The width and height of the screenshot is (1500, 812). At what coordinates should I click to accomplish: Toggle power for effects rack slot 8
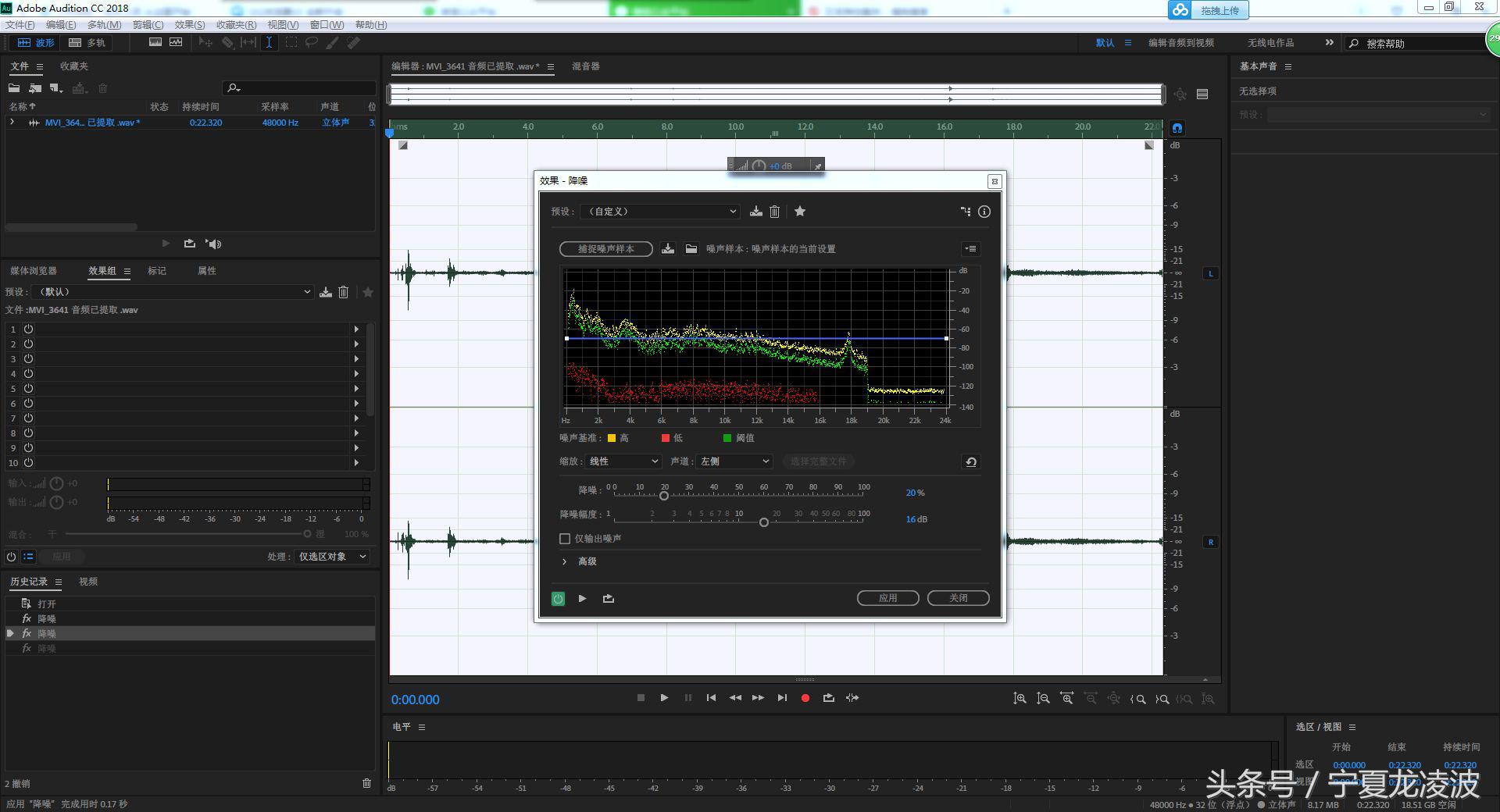pyautogui.click(x=28, y=433)
